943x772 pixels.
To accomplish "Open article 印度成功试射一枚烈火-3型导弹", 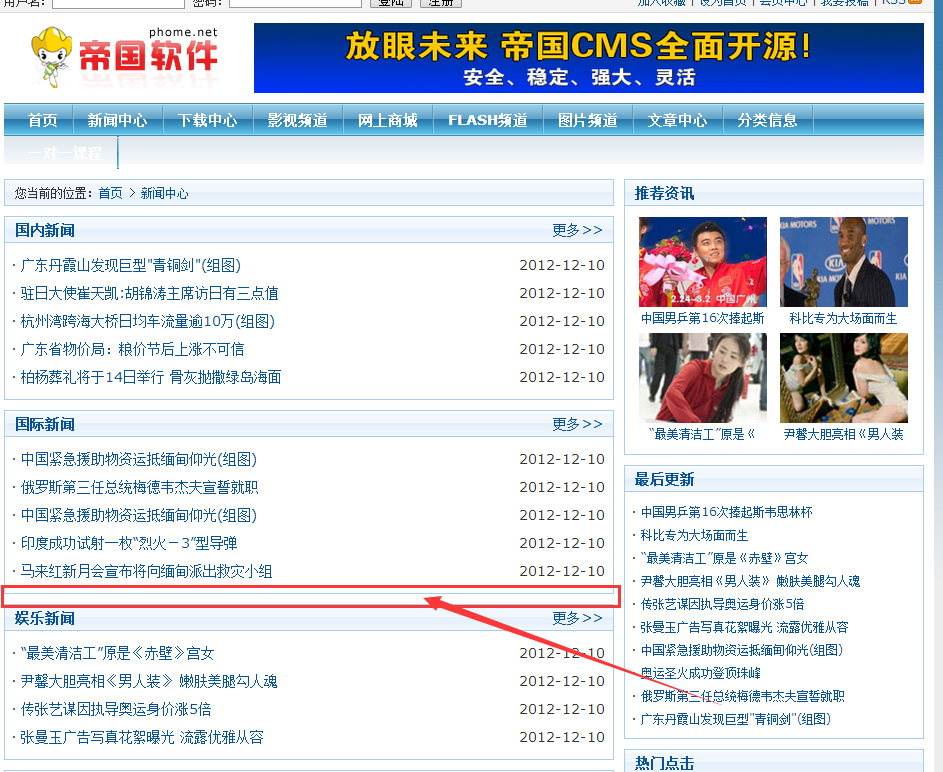I will [129, 543].
